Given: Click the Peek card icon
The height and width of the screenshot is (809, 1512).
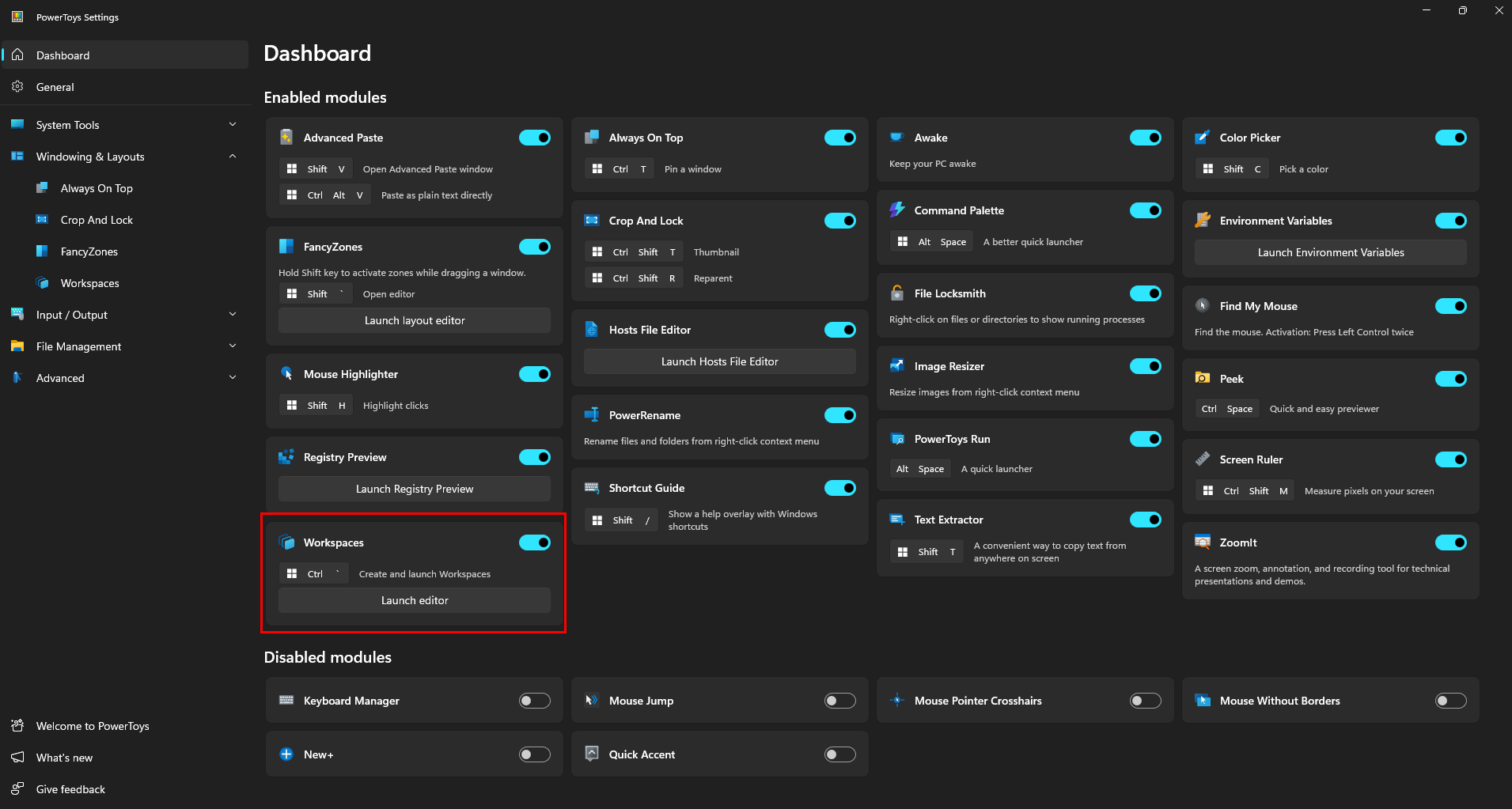Looking at the screenshot, I should pos(1203,379).
